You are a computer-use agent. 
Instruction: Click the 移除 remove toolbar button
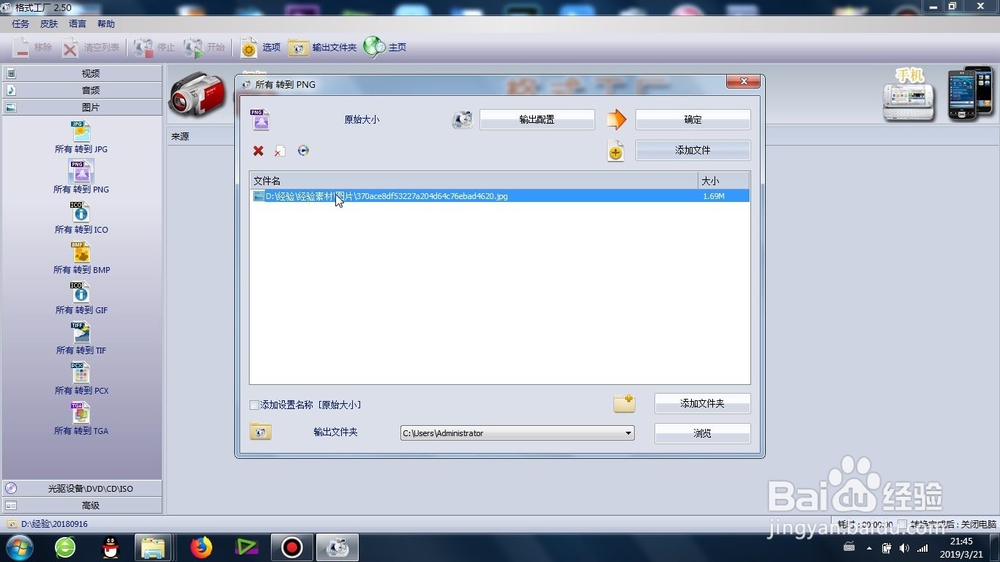coord(33,47)
